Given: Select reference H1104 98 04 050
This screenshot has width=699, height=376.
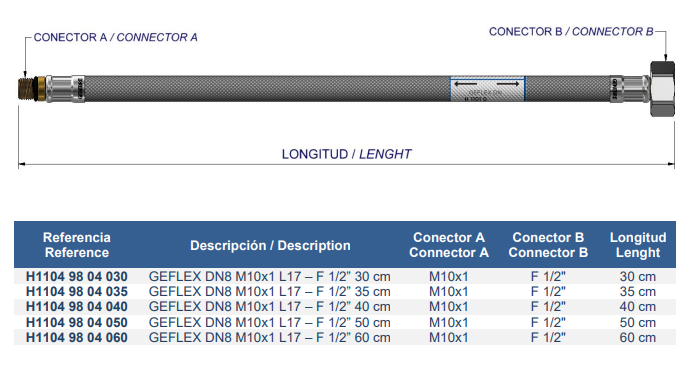Looking at the screenshot, I should [x=77, y=322].
